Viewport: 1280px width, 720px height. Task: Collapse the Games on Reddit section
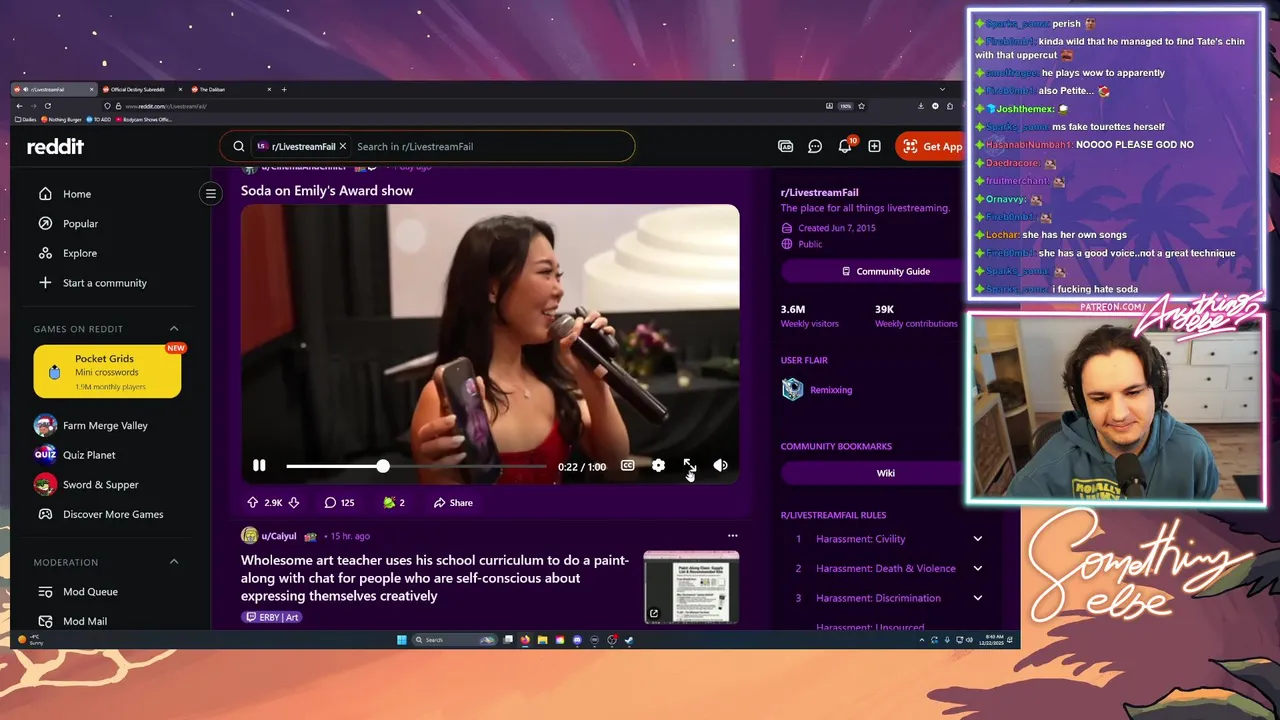click(174, 329)
